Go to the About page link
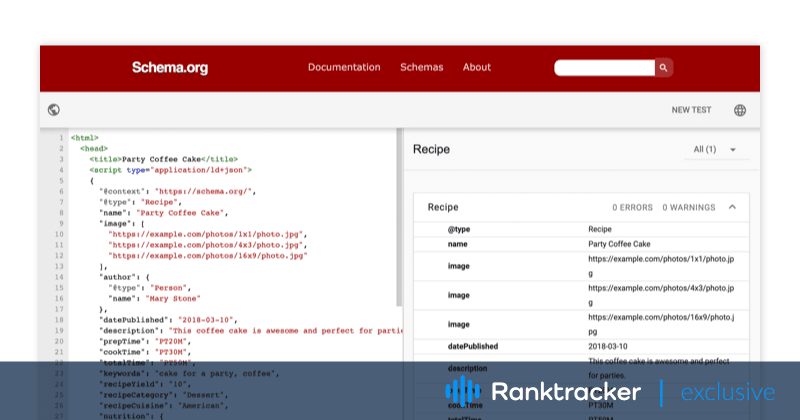This screenshot has height=420, width=800. 477,68
